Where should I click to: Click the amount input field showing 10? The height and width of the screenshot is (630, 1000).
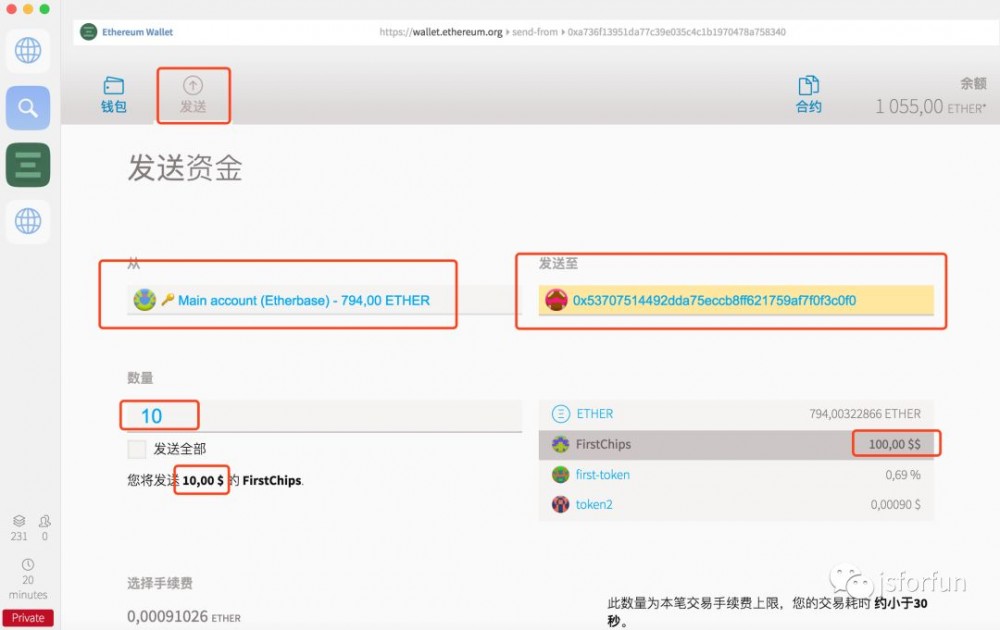pos(158,414)
